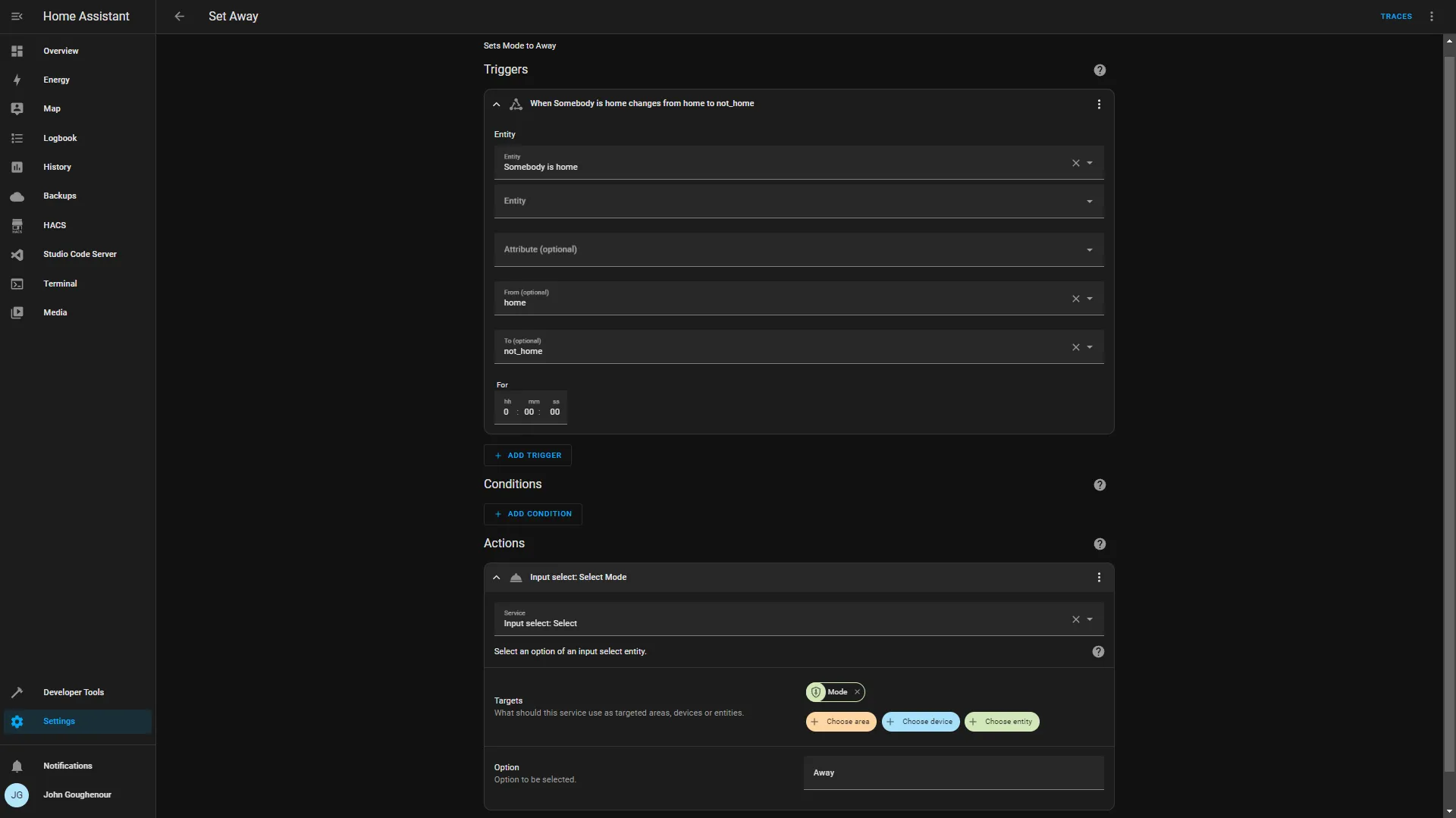Screen dimensions: 1456x818
Task: Open the Logbook panel
Action: click(77, 138)
